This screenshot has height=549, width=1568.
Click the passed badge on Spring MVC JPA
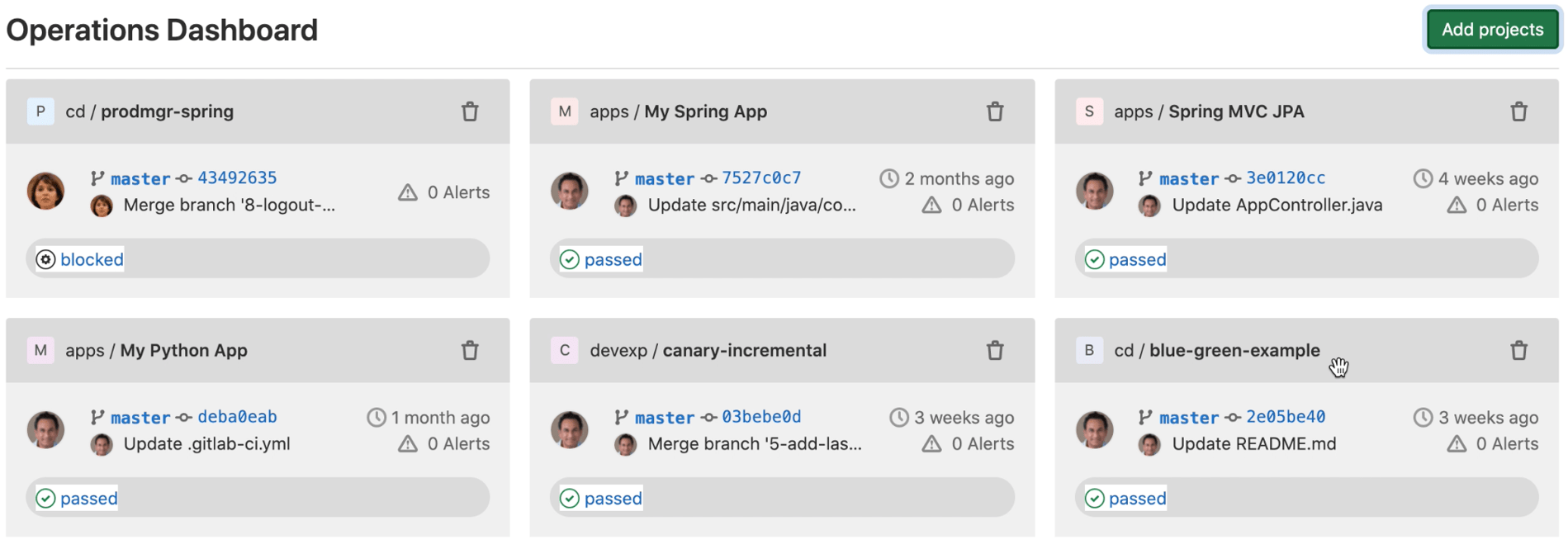[x=1125, y=258]
